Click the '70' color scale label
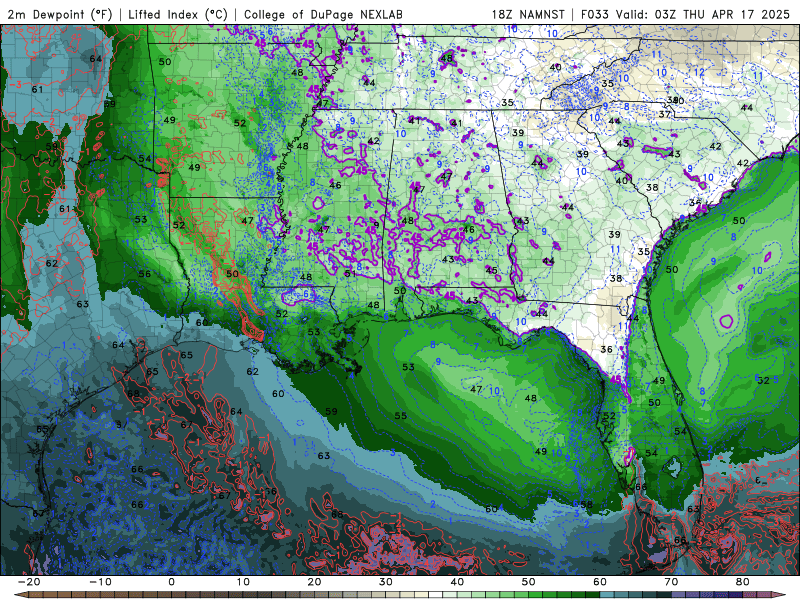Image resolution: width=800 pixels, height=600 pixels. point(671,582)
